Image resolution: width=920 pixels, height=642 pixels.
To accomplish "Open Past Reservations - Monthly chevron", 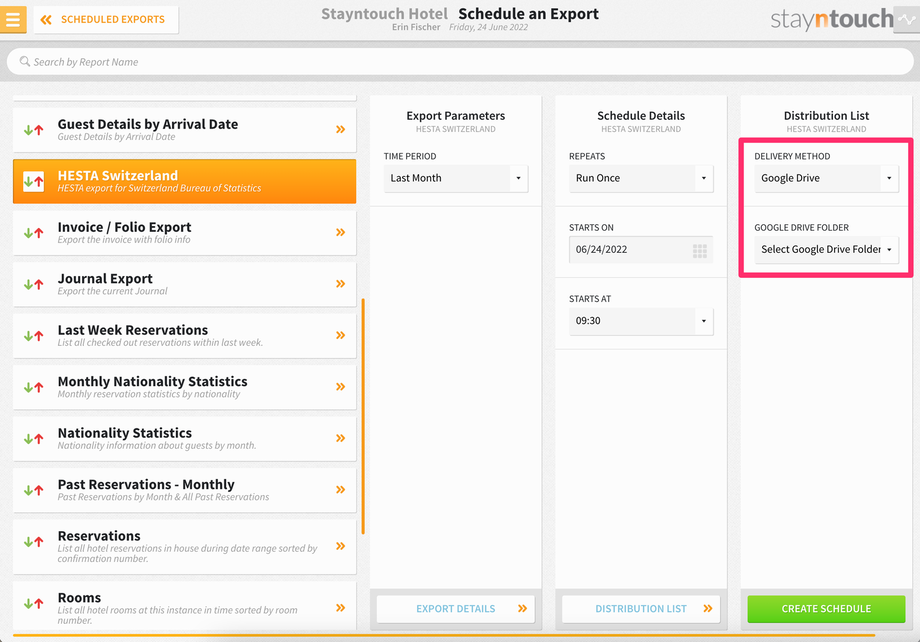I will tap(340, 489).
